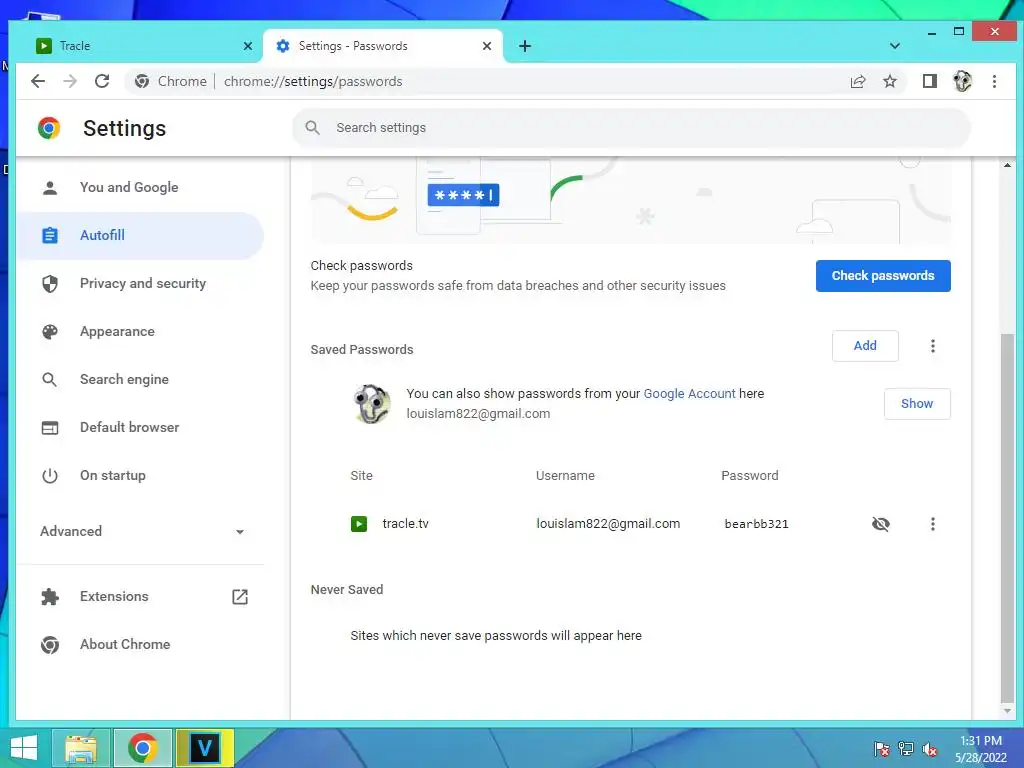Select the Settings - Passwords tab
The width and height of the screenshot is (1024, 768).
pos(382,46)
